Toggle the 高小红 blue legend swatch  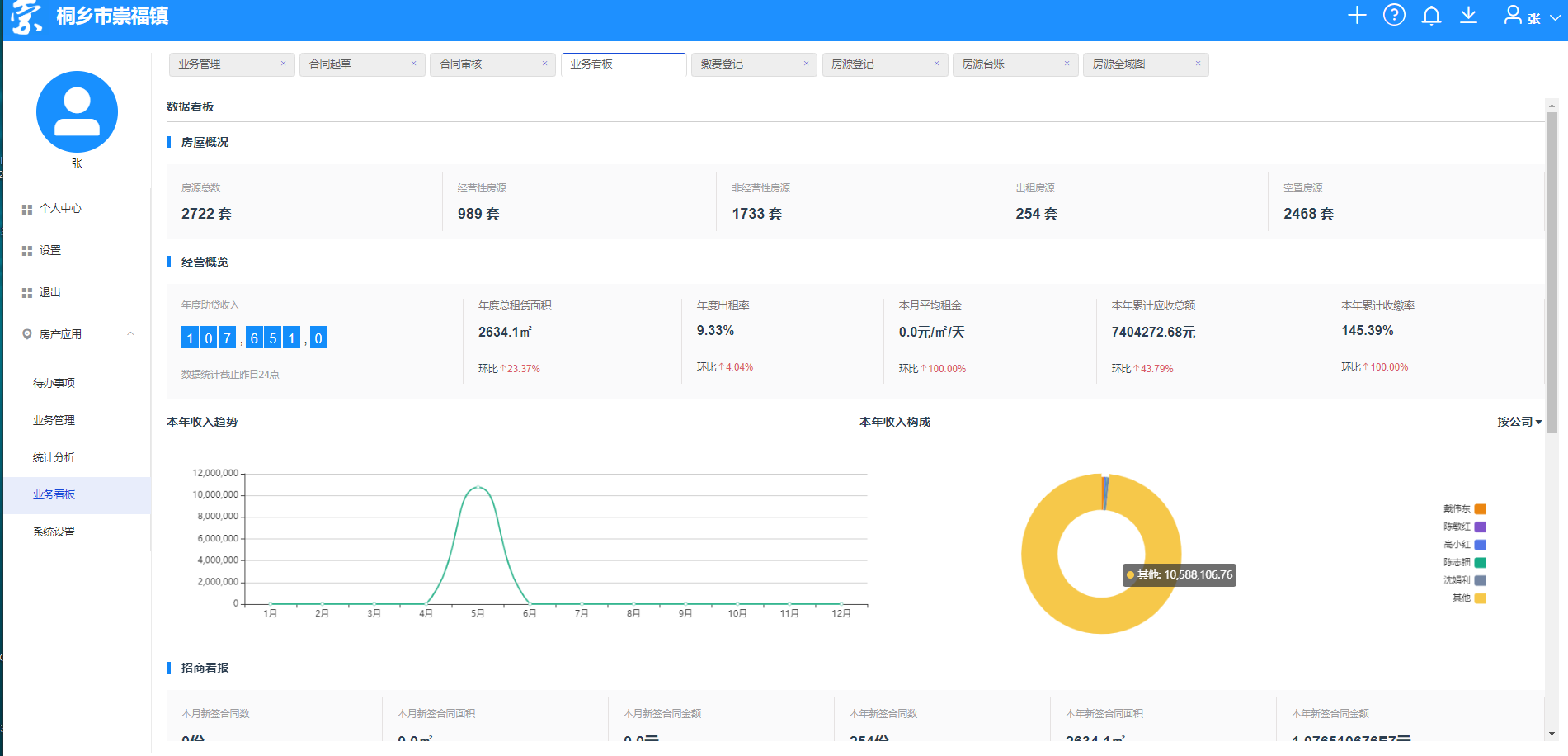pyautogui.click(x=1480, y=545)
